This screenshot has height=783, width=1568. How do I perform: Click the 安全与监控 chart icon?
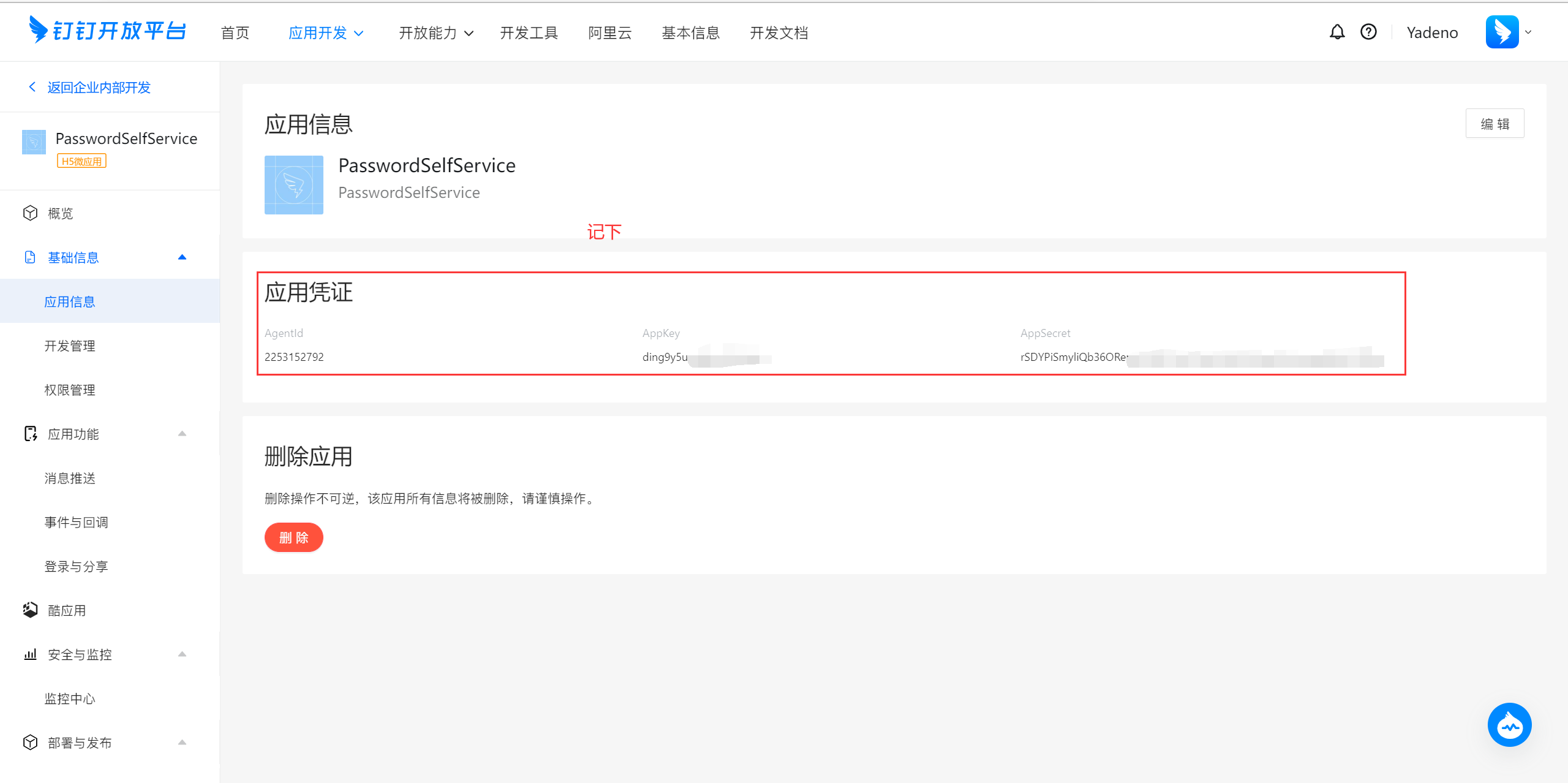[x=30, y=654]
